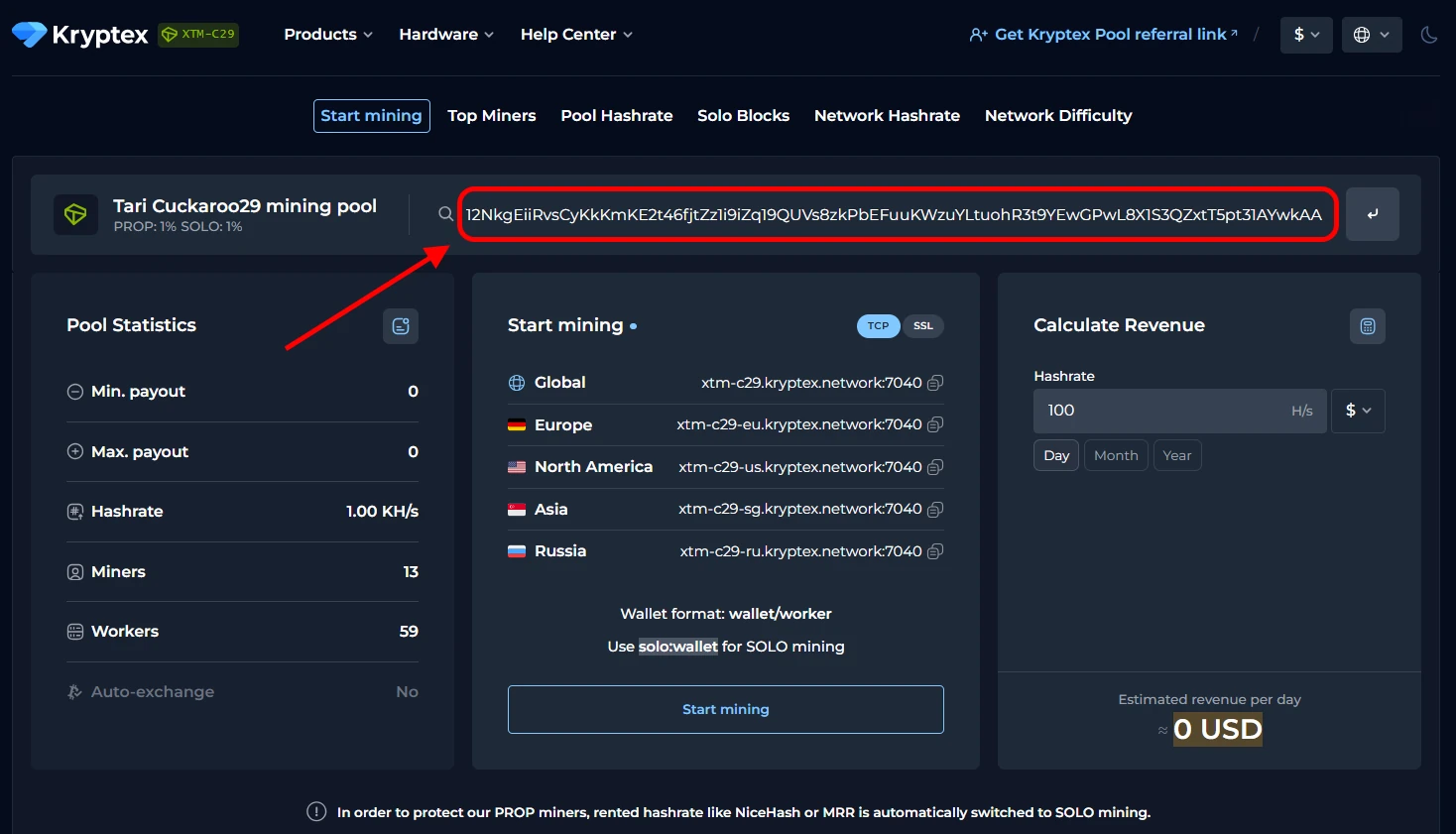This screenshot has width=1456, height=834.
Task: Go to Top Miners tab
Action: click(491, 116)
